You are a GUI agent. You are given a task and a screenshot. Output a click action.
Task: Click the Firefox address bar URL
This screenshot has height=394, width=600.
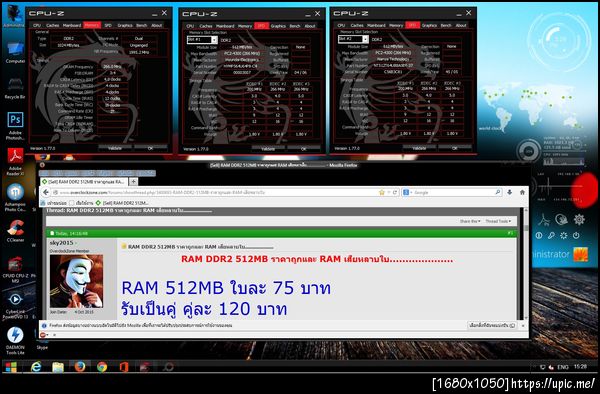pyautogui.click(x=162, y=192)
